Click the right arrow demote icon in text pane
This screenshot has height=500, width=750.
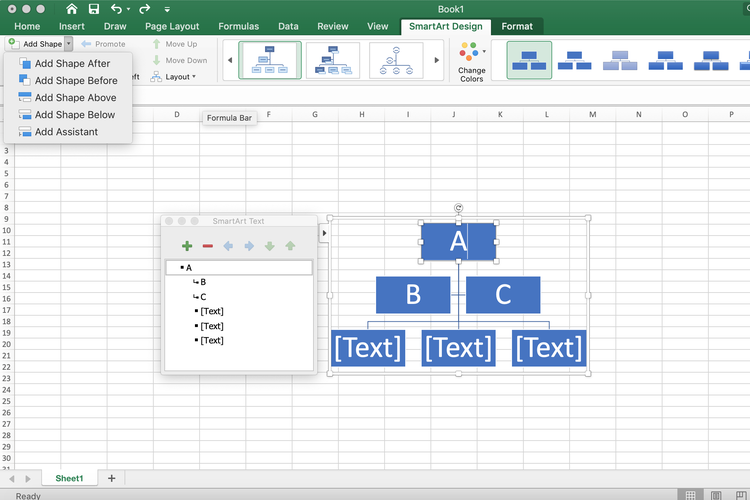pos(249,246)
